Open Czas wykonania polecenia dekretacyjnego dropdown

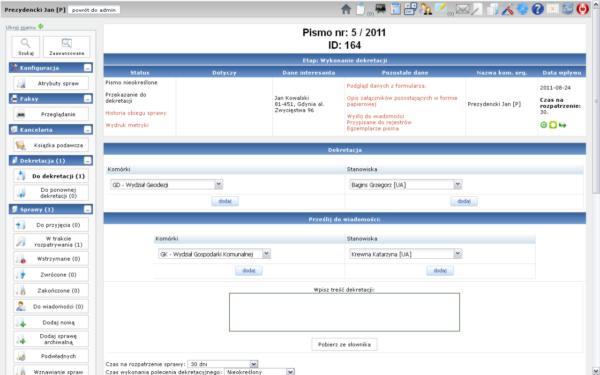(x=260, y=372)
